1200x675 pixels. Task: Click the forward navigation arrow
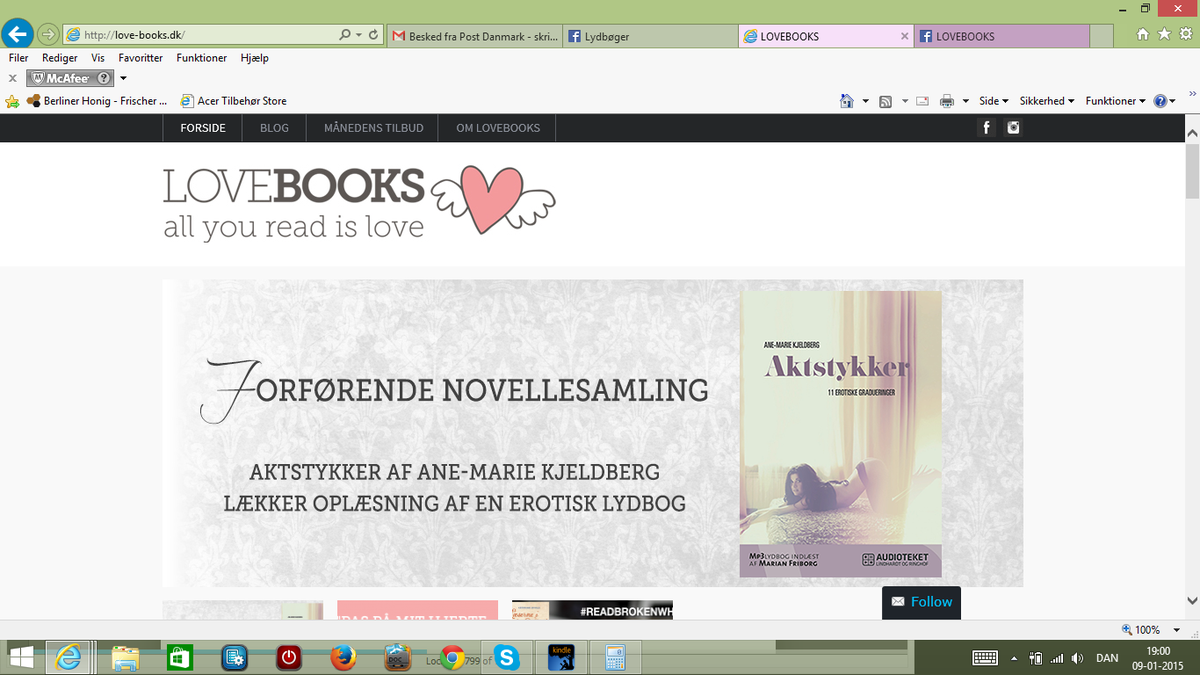coord(47,35)
